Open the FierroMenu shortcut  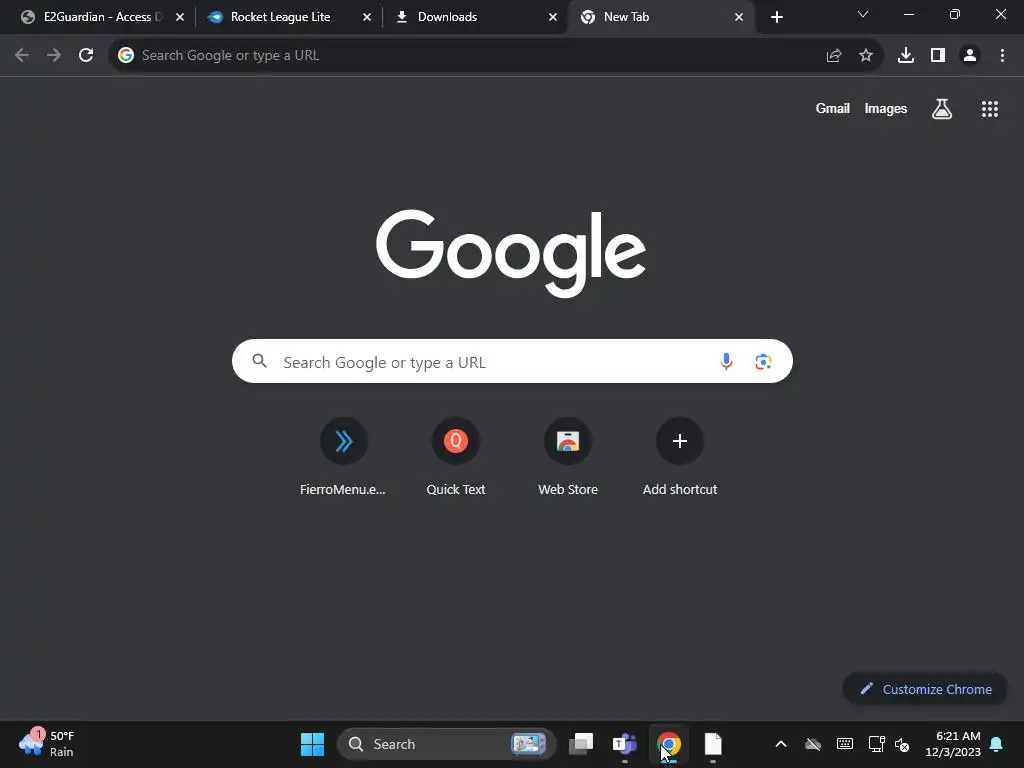click(343, 456)
